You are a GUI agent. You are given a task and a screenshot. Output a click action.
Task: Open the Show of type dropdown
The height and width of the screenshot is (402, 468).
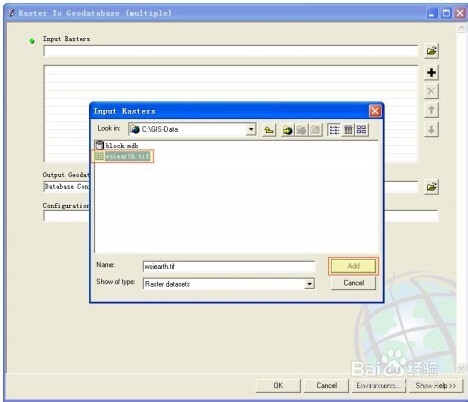click(x=309, y=284)
